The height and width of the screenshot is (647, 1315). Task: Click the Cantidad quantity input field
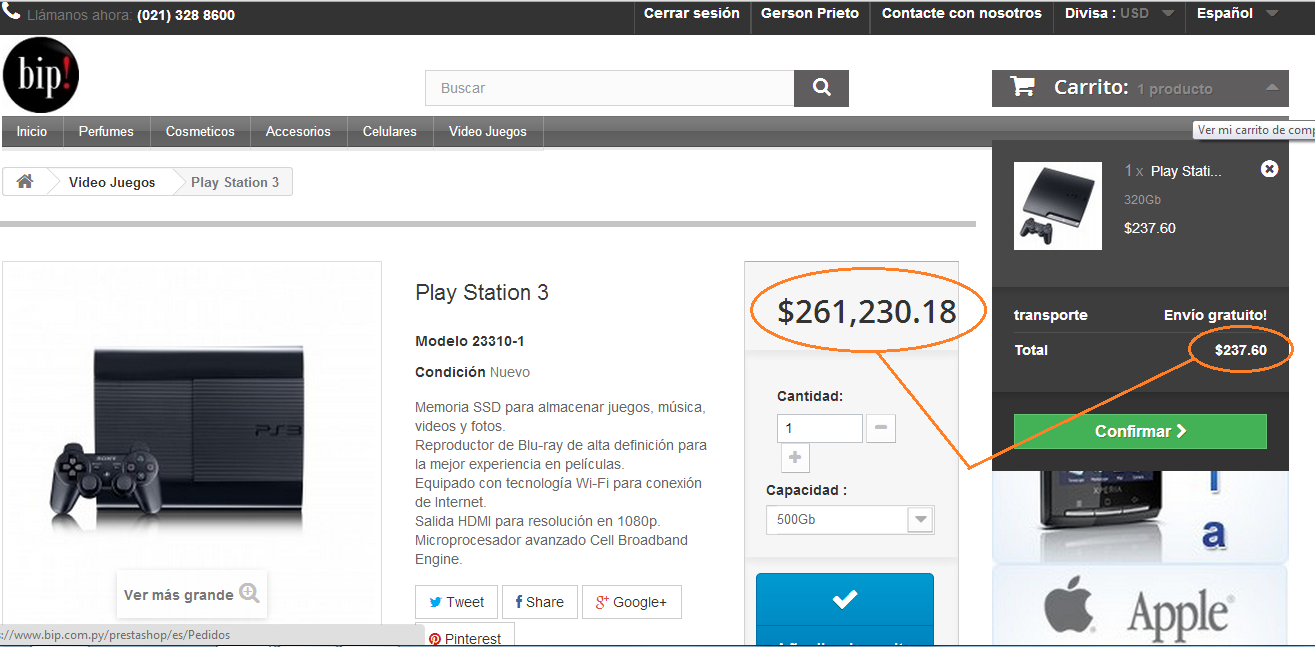pyautogui.click(x=819, y=428)
